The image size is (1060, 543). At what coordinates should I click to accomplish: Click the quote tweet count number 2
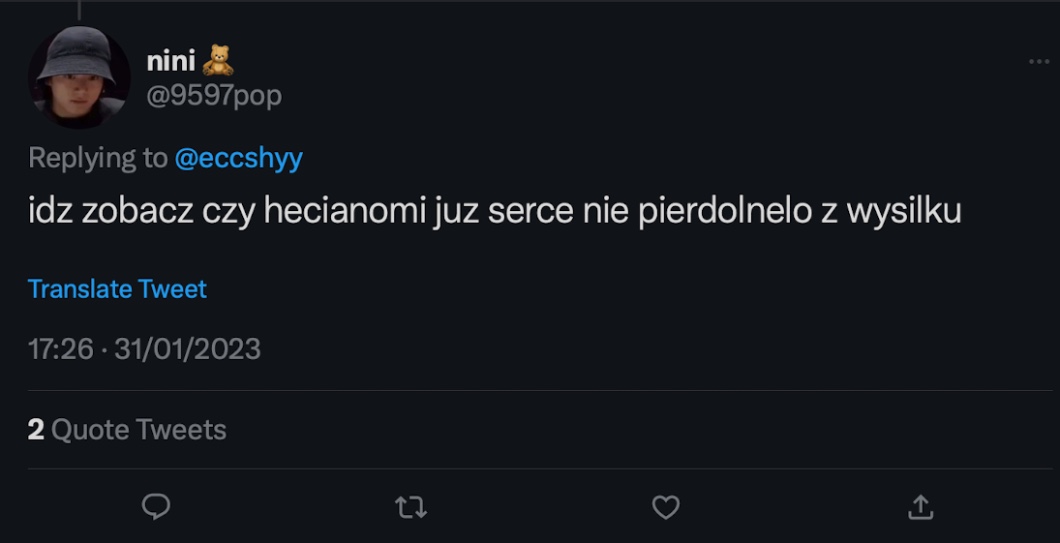(36, 430)
